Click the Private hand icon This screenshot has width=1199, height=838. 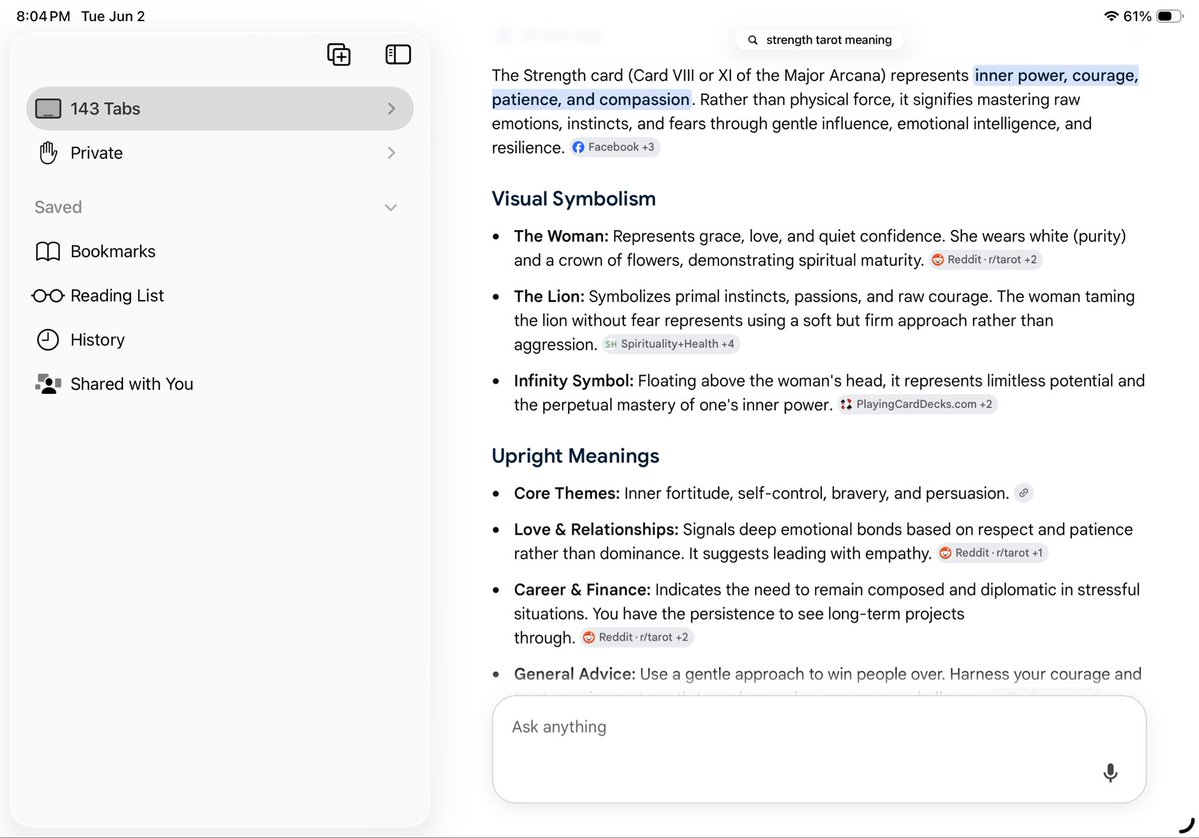47,153
